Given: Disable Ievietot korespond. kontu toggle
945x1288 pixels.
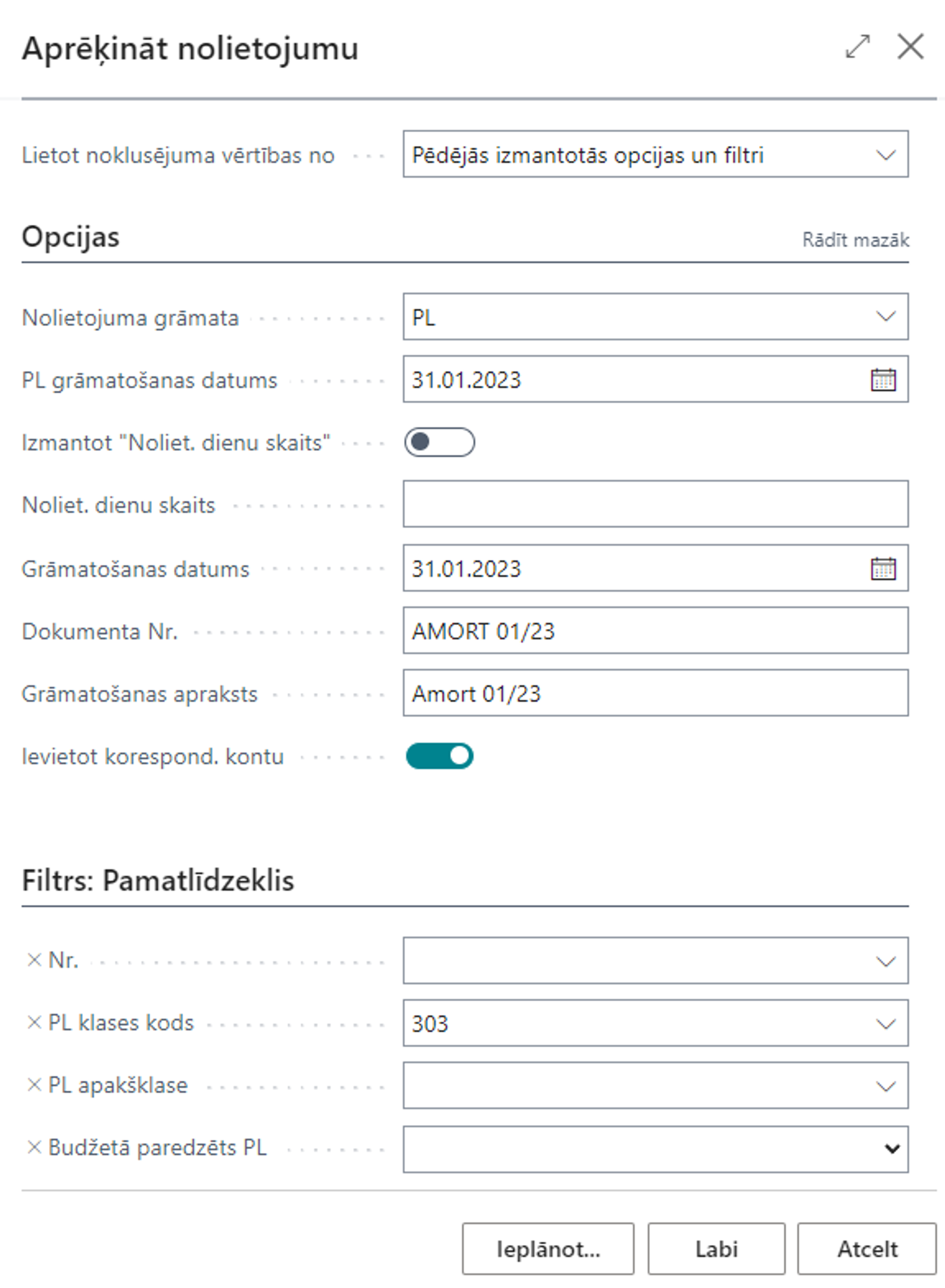Looking at the screenshot, I should click(x=439, y=756).
